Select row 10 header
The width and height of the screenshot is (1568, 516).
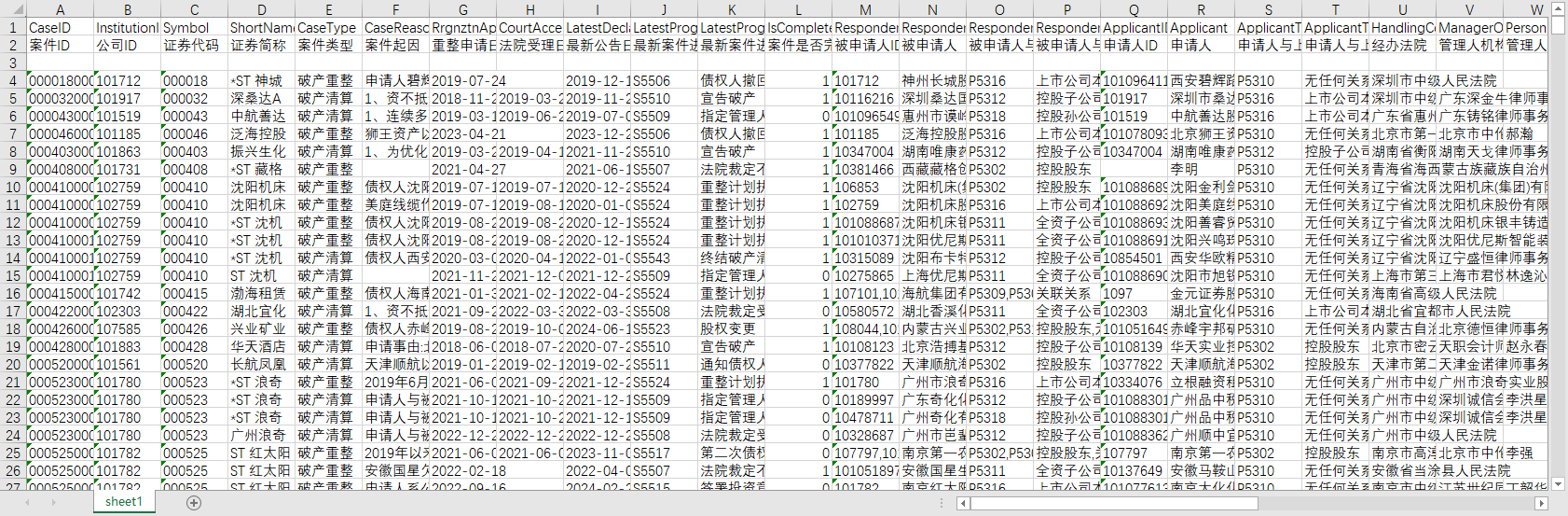13,187
